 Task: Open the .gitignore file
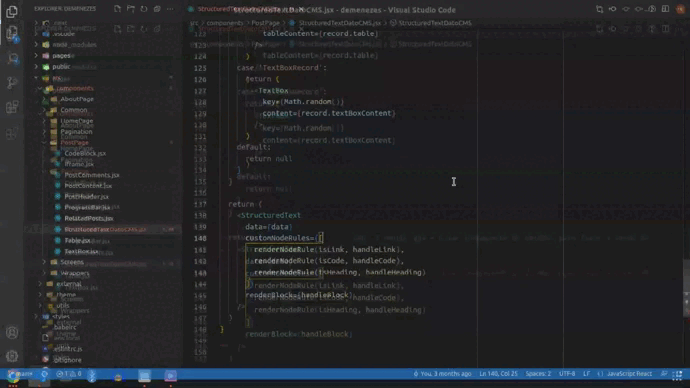[x=67, y=360]
